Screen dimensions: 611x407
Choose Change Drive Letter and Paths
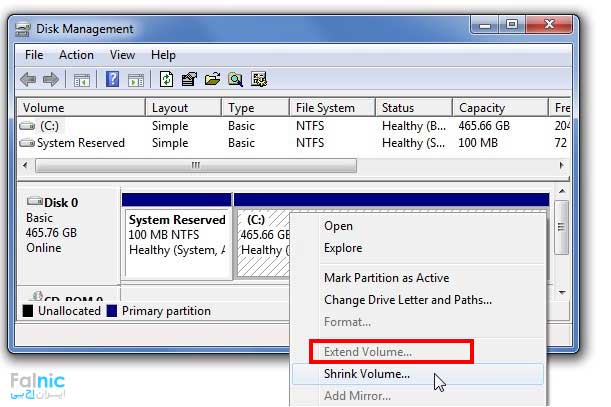[x=408, y=299]
